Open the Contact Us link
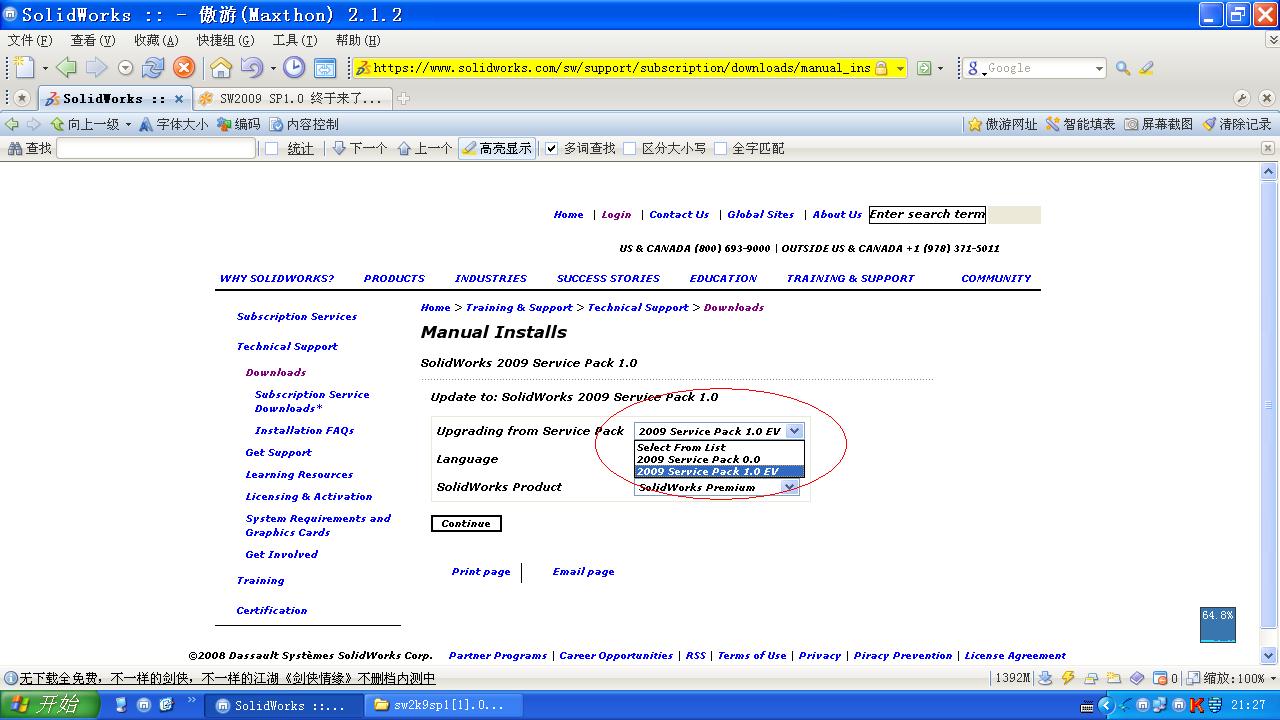The width and height of the screenshot is (1280, 720). [x=679, y=214]
